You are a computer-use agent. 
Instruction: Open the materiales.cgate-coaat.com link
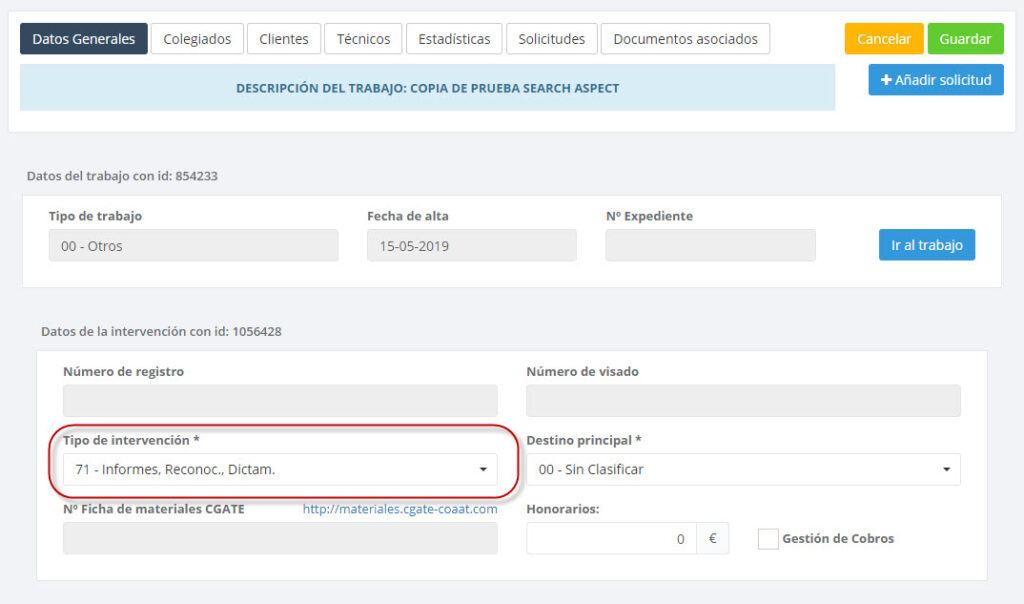400,509
